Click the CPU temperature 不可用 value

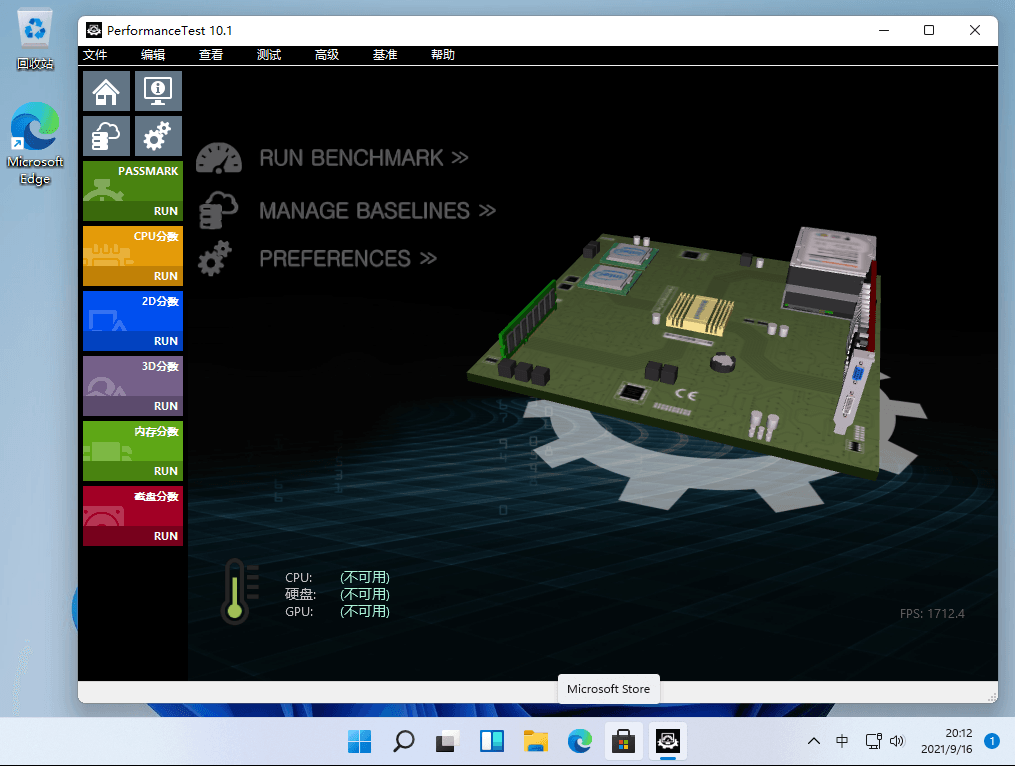point(365,577)
